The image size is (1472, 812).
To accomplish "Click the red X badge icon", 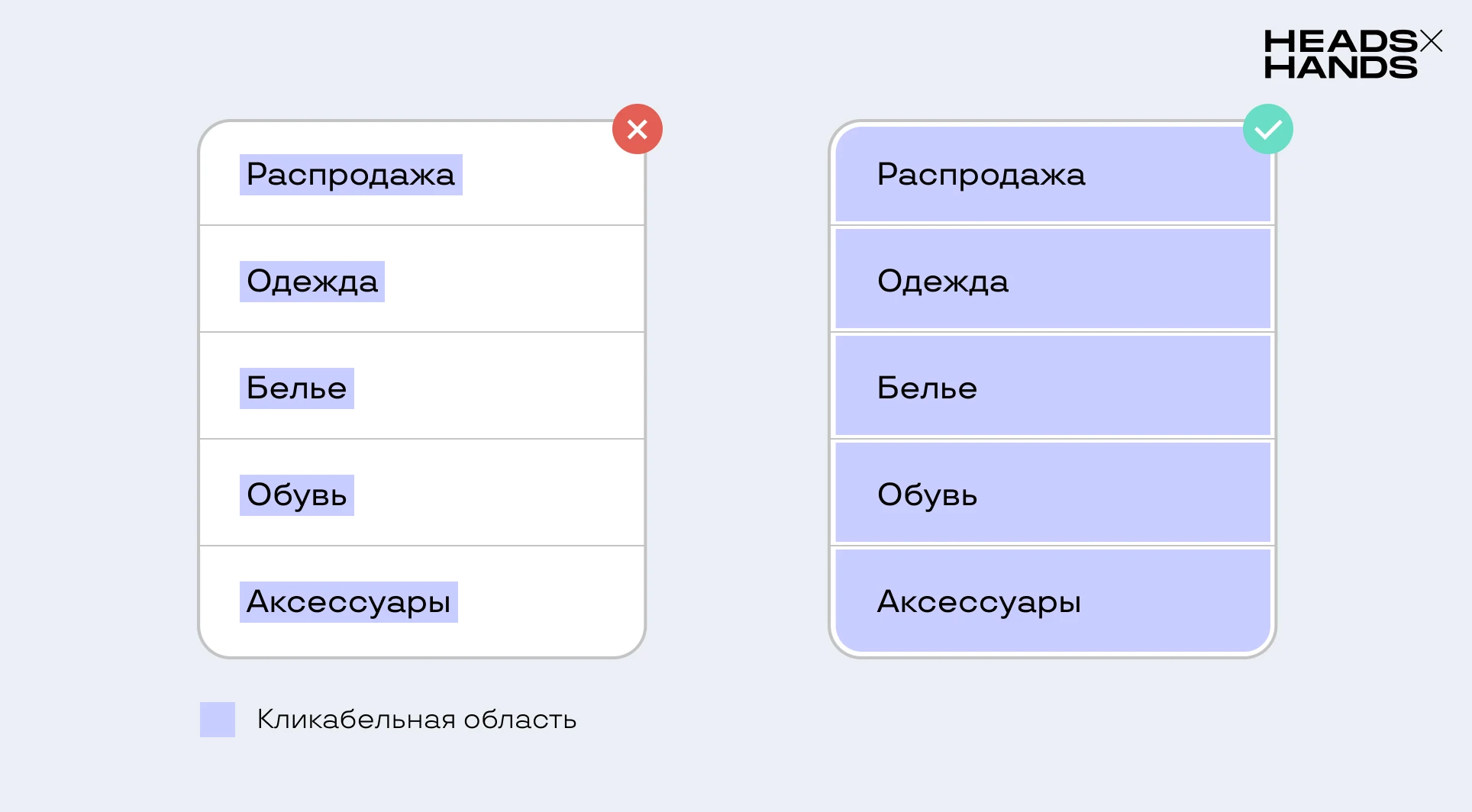I will point(638,129).
